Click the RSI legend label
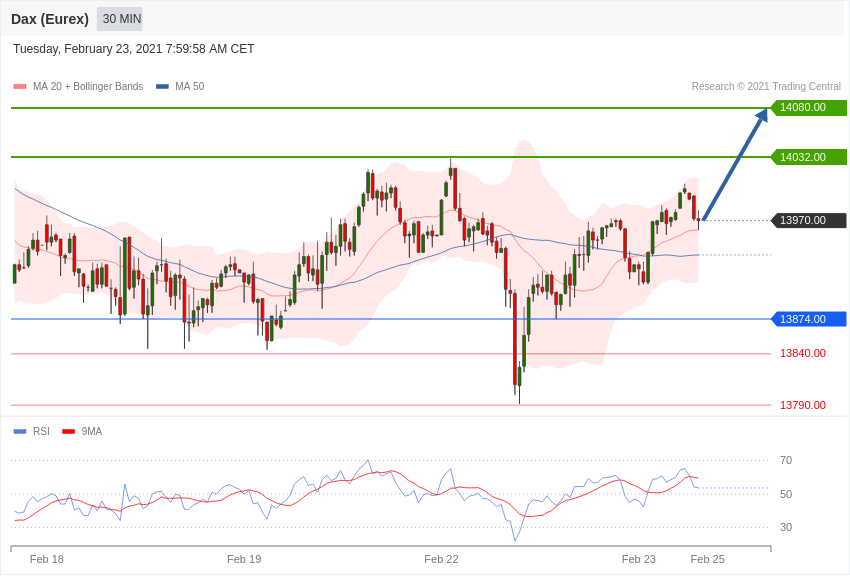The height and width of the screenshot is (576, 850). coord(41,431)
